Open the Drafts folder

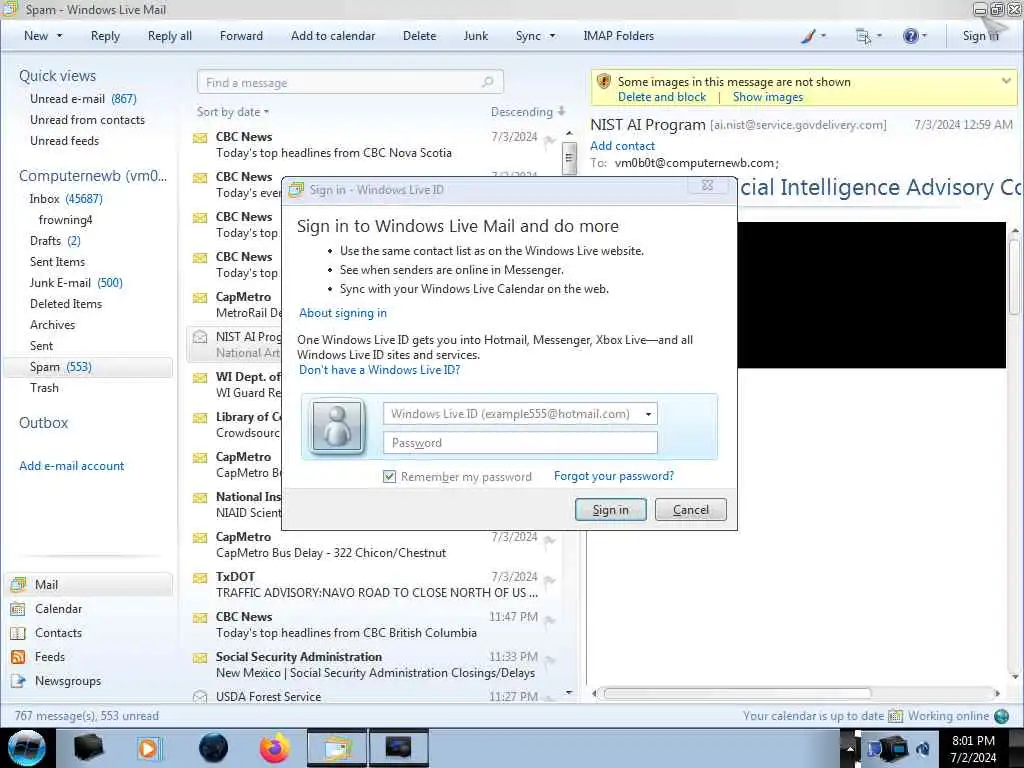point(55,241)
